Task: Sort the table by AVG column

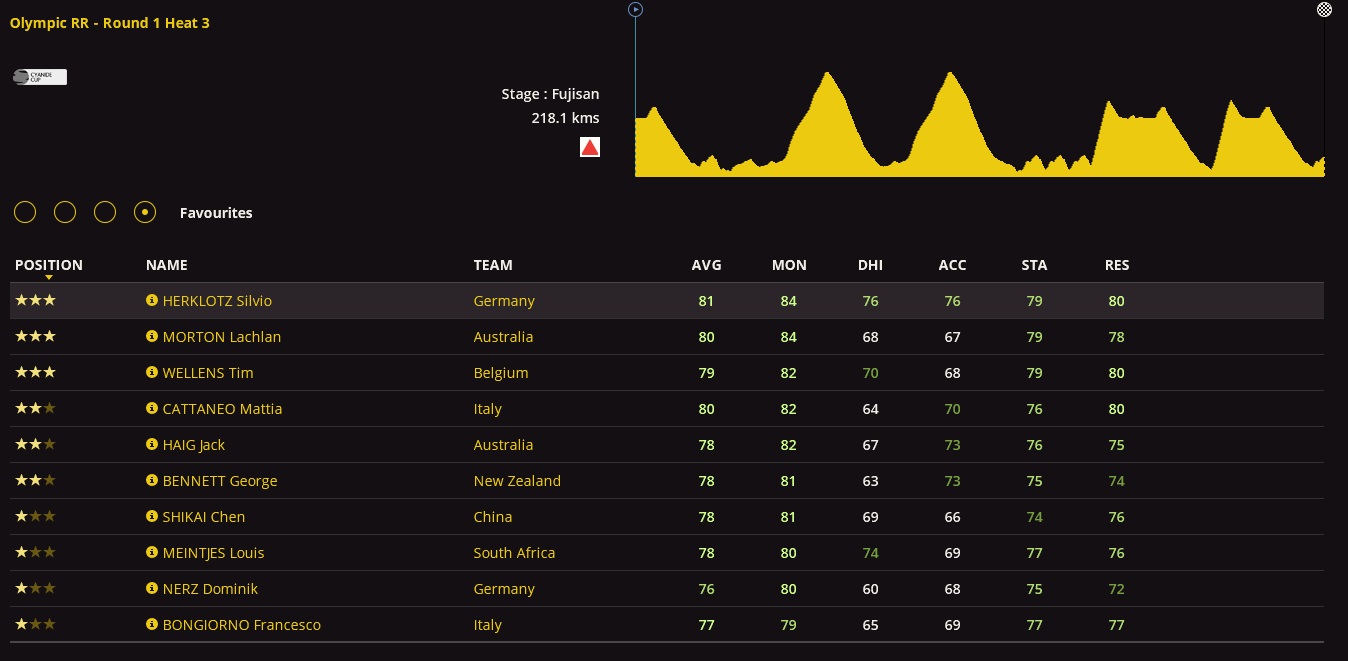Action: click(706, 265)
